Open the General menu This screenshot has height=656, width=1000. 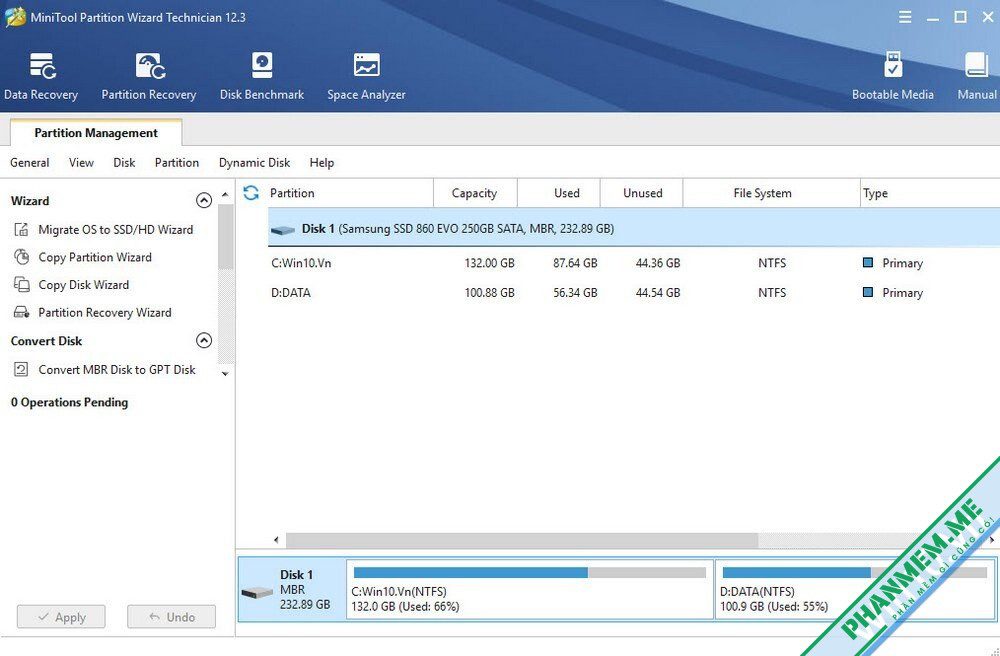pos(29,163)
